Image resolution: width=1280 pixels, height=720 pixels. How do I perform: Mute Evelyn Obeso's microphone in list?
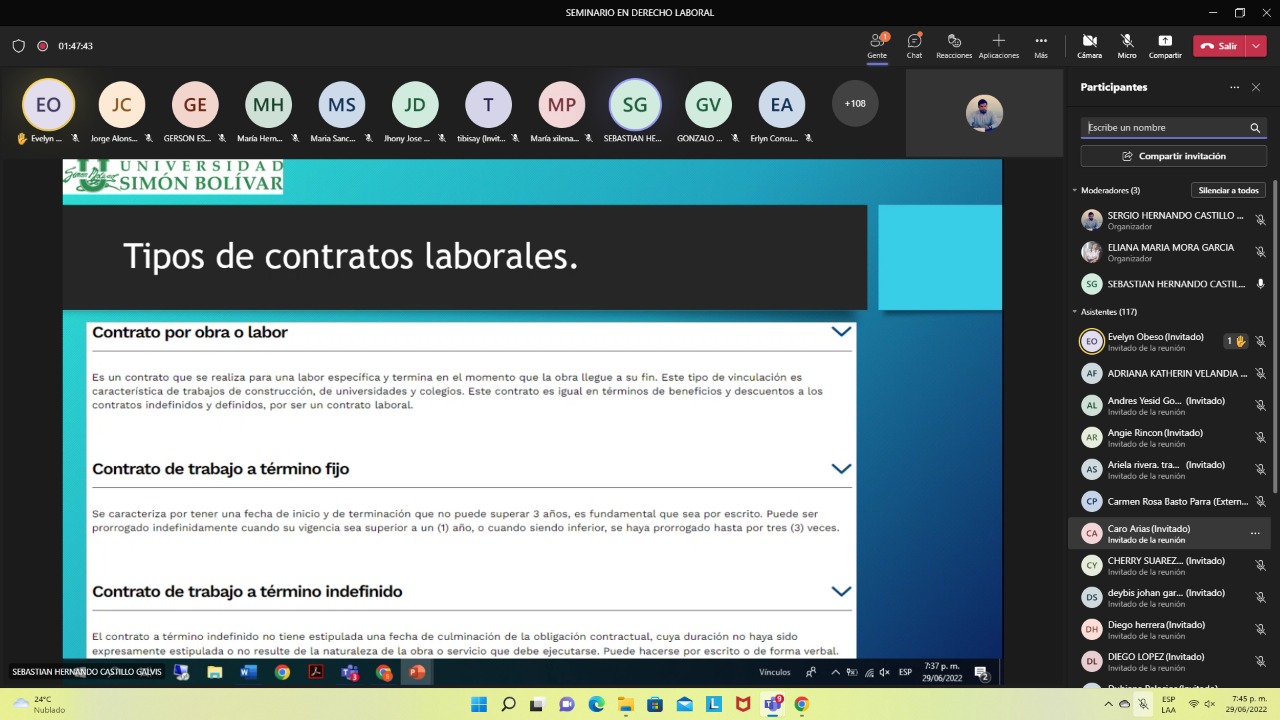coord(1260,342)
